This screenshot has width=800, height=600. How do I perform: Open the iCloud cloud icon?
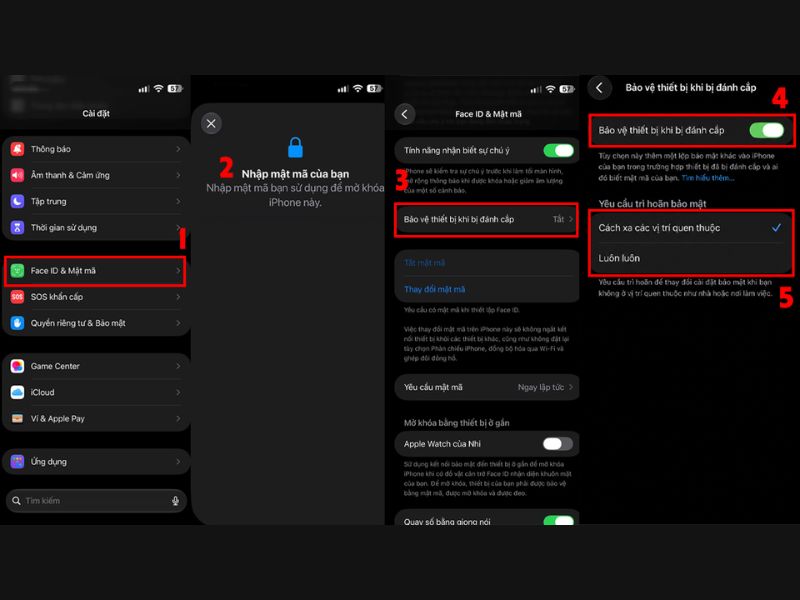pos(17,392)
